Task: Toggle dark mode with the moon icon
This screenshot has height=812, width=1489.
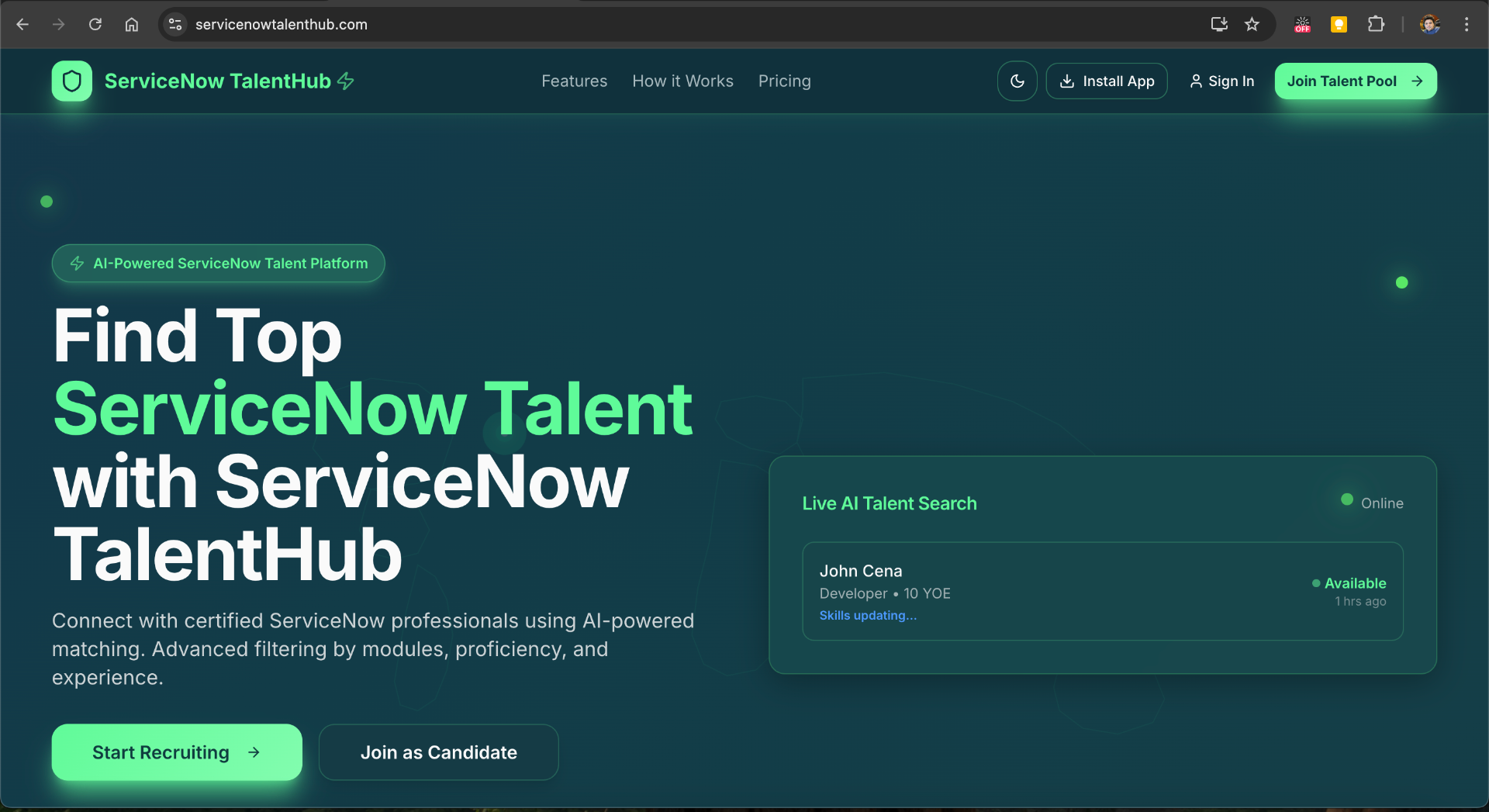Action: point(1017,81)
